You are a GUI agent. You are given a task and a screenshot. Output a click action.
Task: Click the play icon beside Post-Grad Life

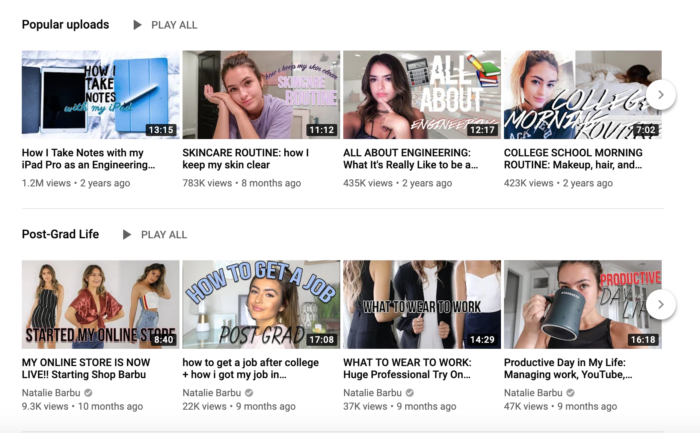[127, 235]
